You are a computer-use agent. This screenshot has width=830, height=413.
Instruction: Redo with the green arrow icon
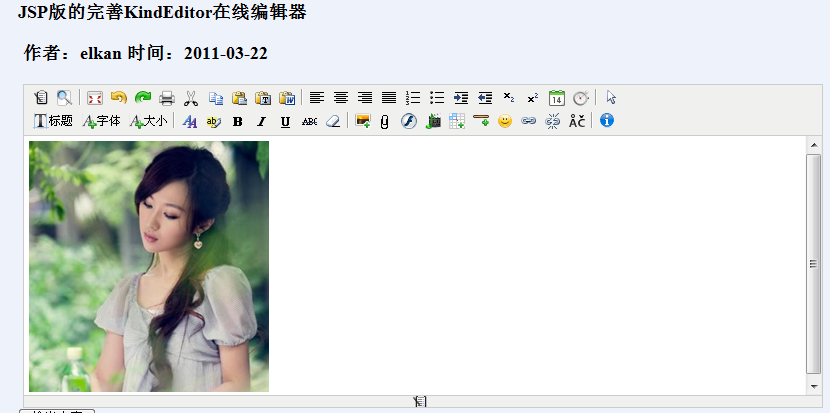[143, 98]
